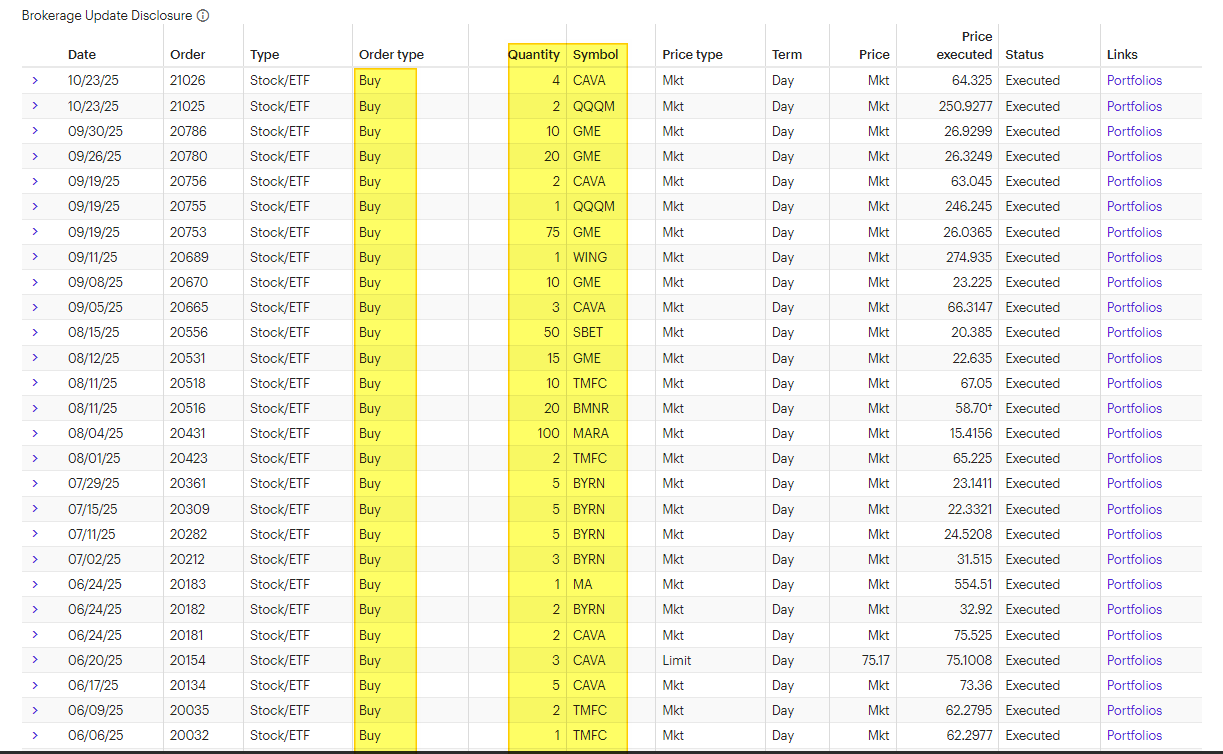Expand the 06/24/25 MA order row
This screenshot has width=1223, height=754.
pyautogui.click(x=35, y=584)
